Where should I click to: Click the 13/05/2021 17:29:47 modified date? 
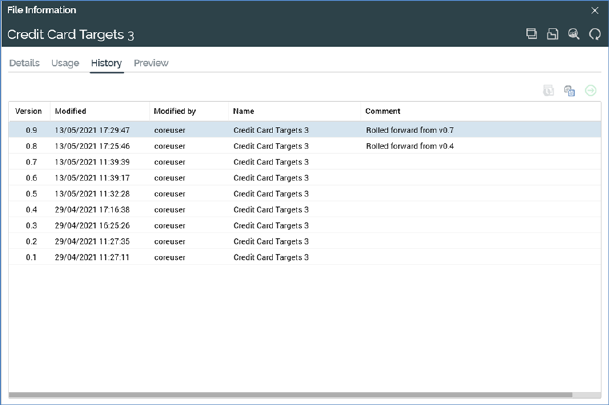pos(92,130)
